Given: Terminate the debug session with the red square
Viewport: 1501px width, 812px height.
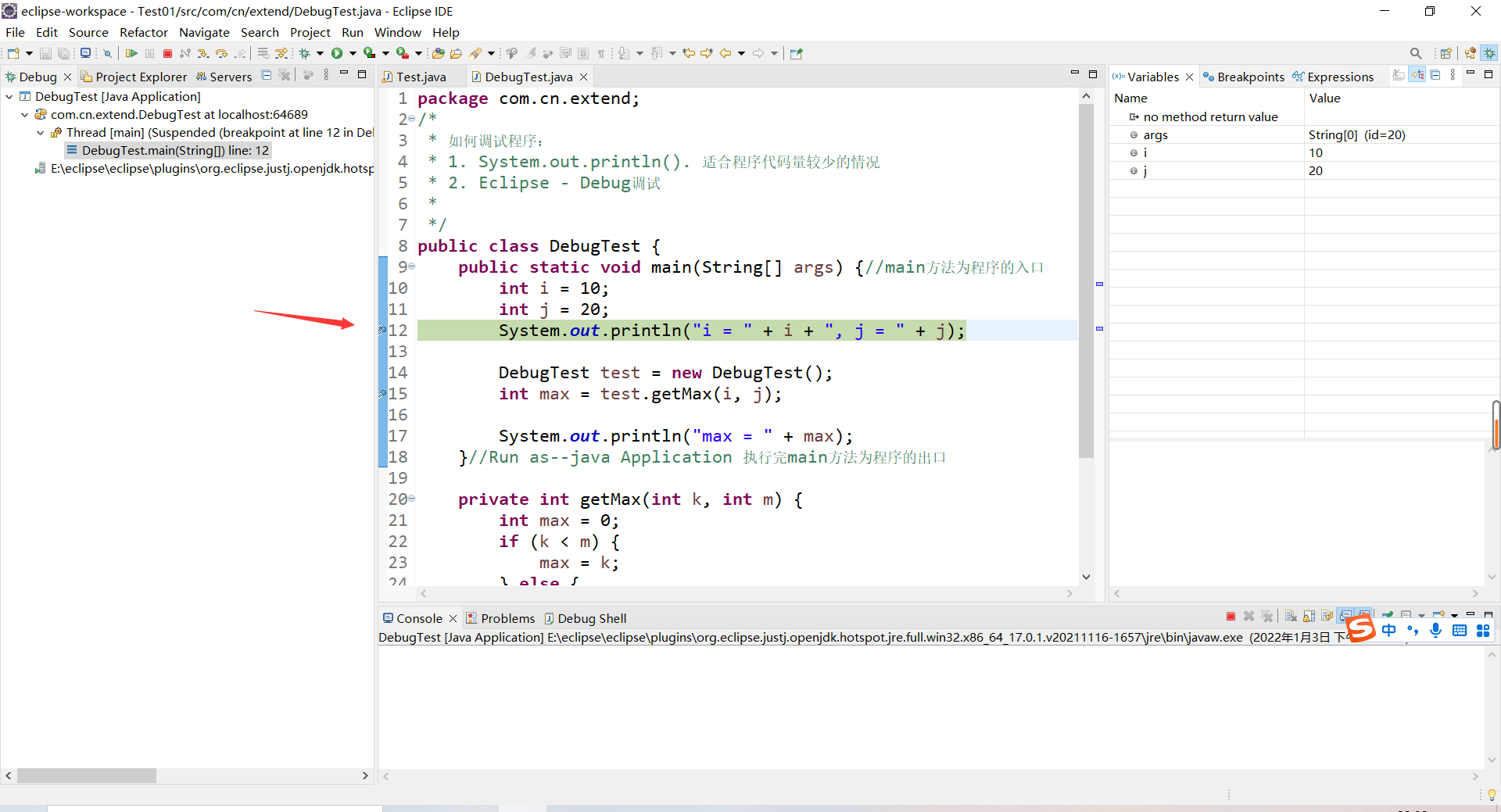Looking at the screenshot, I should [x=167, y=52].
